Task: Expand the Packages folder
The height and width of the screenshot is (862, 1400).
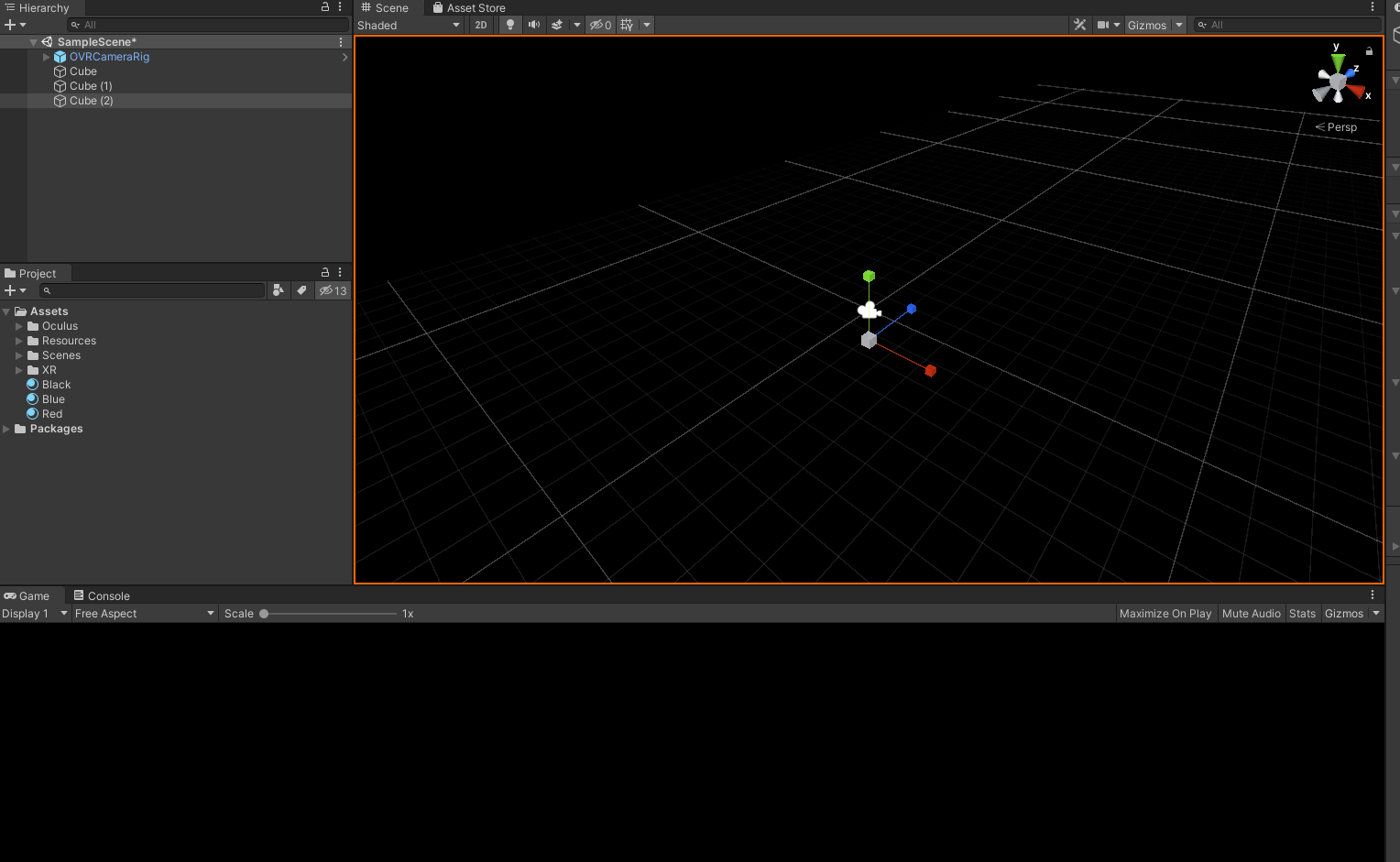Action: click(x=6, y=429)
